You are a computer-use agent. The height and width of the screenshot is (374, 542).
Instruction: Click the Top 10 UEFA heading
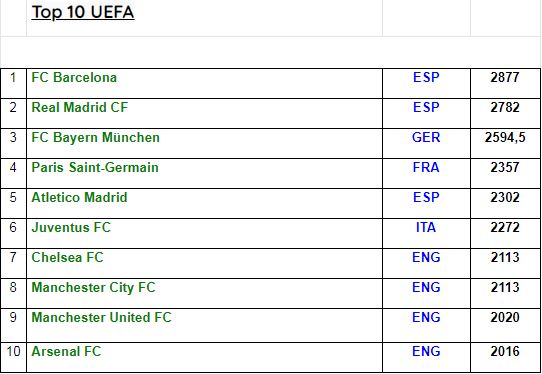(83, 12)
